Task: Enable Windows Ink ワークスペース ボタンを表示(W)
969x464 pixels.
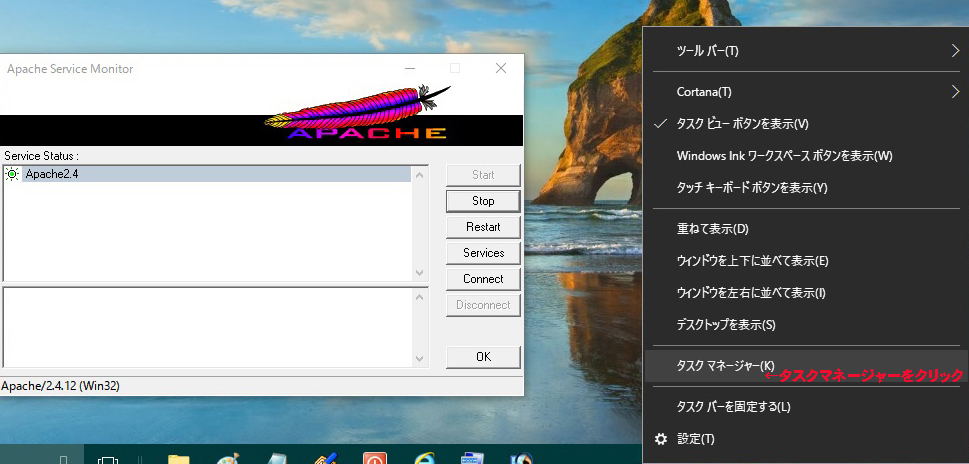Action: pyautogui.click(x=805, y=156)
